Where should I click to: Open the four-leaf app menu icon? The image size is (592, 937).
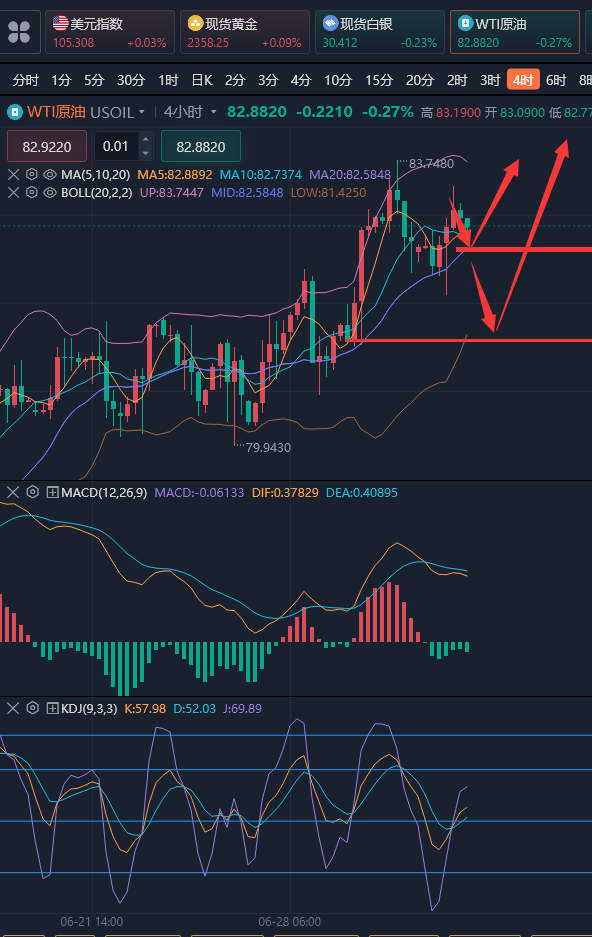pyautogui.click(x=19, y=32)
